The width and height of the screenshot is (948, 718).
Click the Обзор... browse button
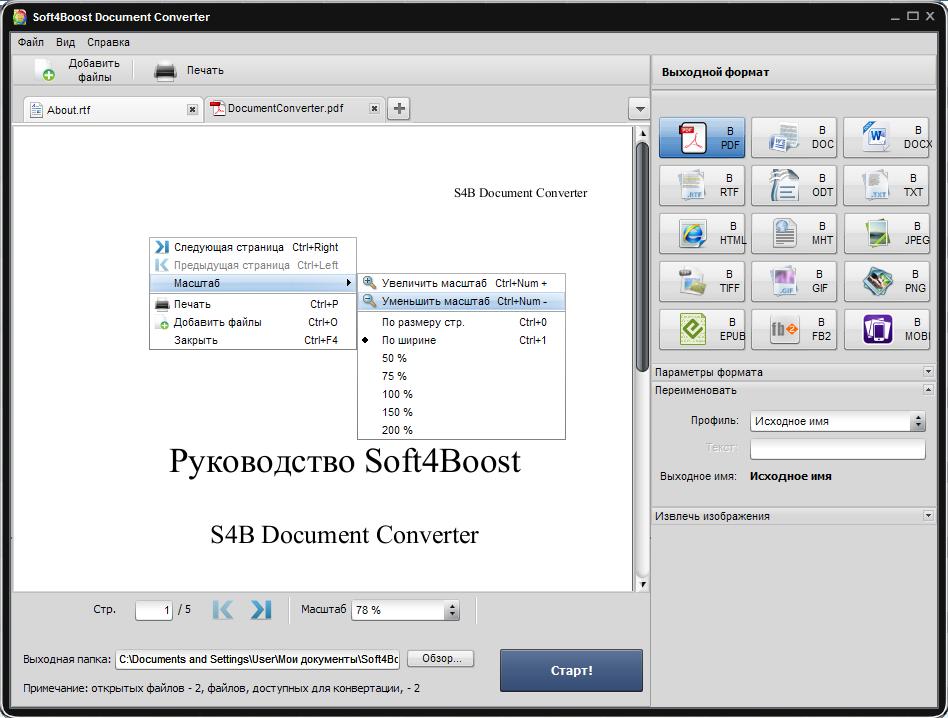pos(441,659)
